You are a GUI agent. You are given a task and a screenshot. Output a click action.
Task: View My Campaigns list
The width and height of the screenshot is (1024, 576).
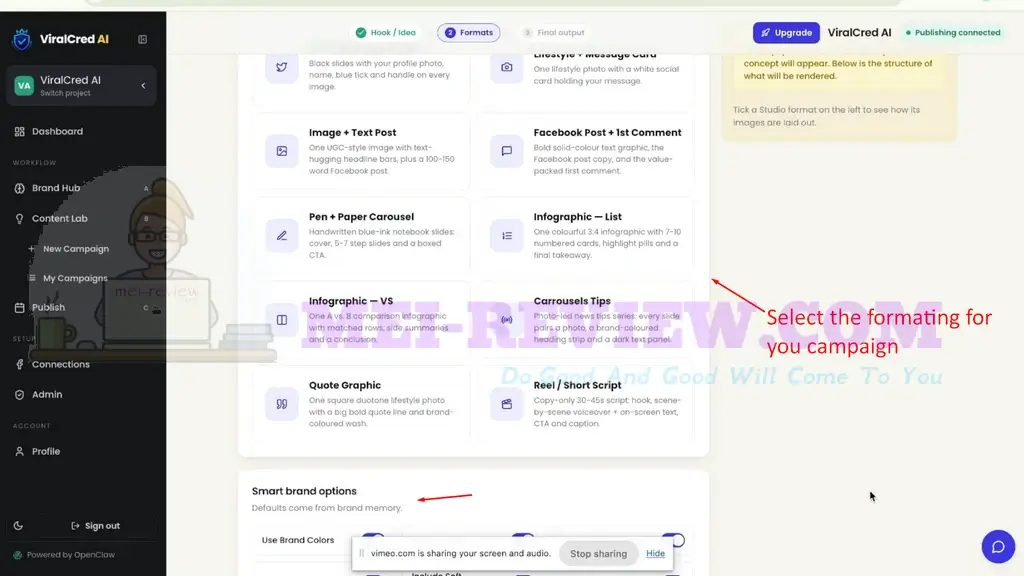pos(75,278)
